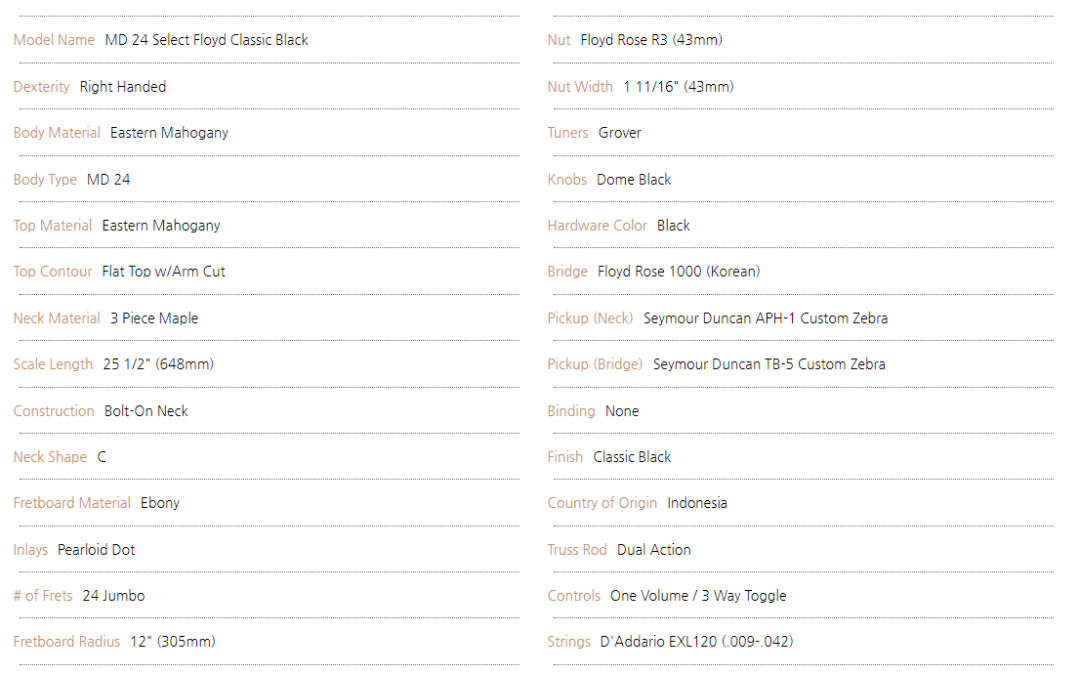This screenshot has height=675, width=1080.
Task: Click the # of Frets label
Action: tap(43, 596)
